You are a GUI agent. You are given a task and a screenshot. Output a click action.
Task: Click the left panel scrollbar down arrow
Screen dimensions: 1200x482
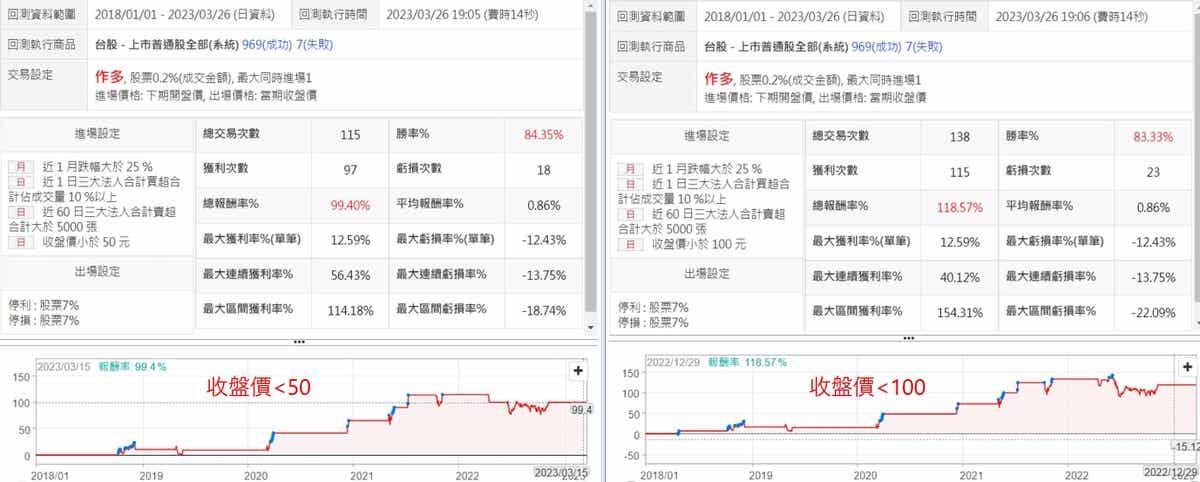pyautogui.click(x=591, y=327)
